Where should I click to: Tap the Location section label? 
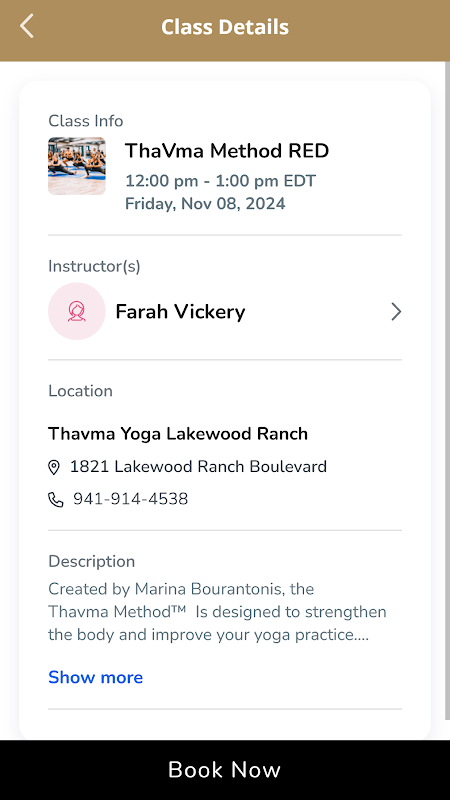pyautogui.click(x=80, y=391)
